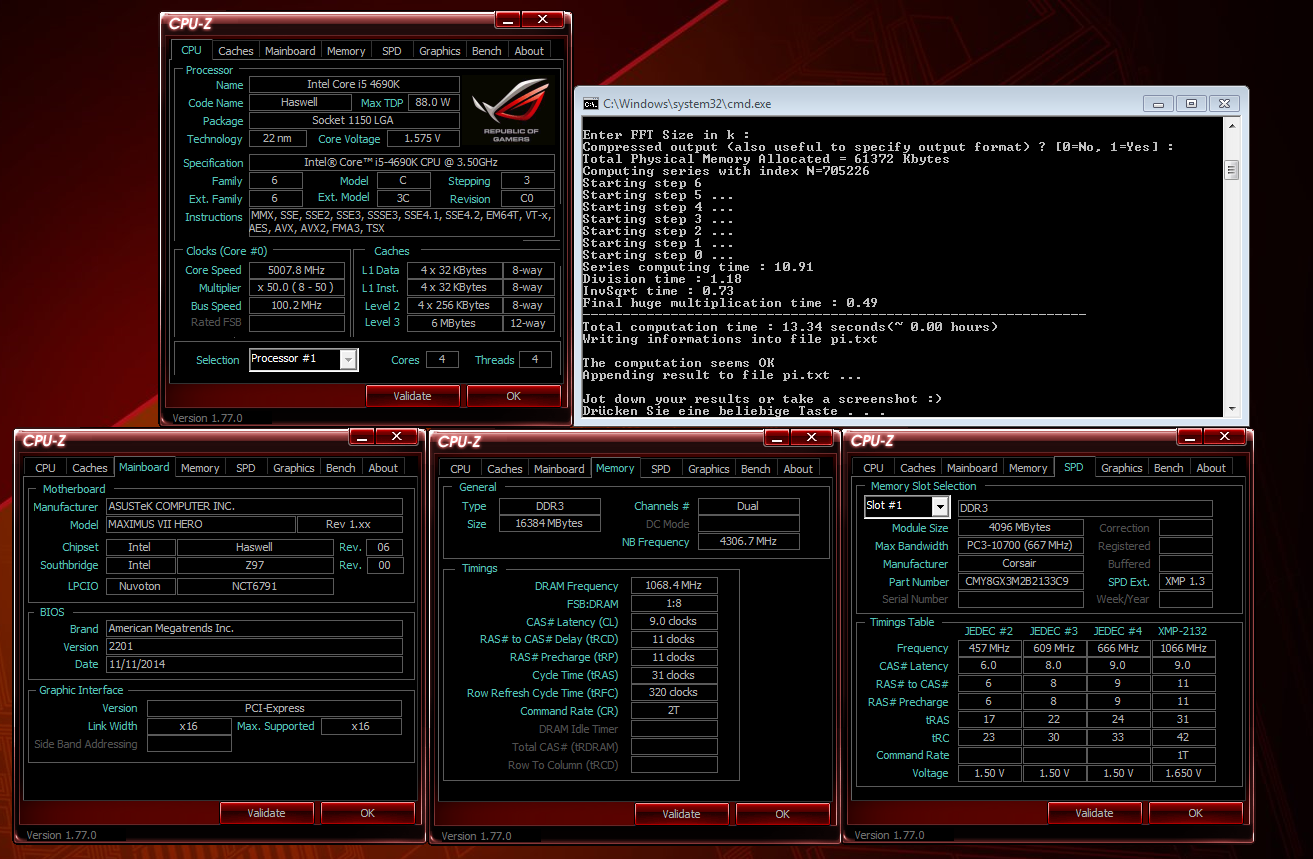Click the Part Number CMY8GX3M2B2133C9
This screenshot has height=859, width=1313.
(1020, 582)
